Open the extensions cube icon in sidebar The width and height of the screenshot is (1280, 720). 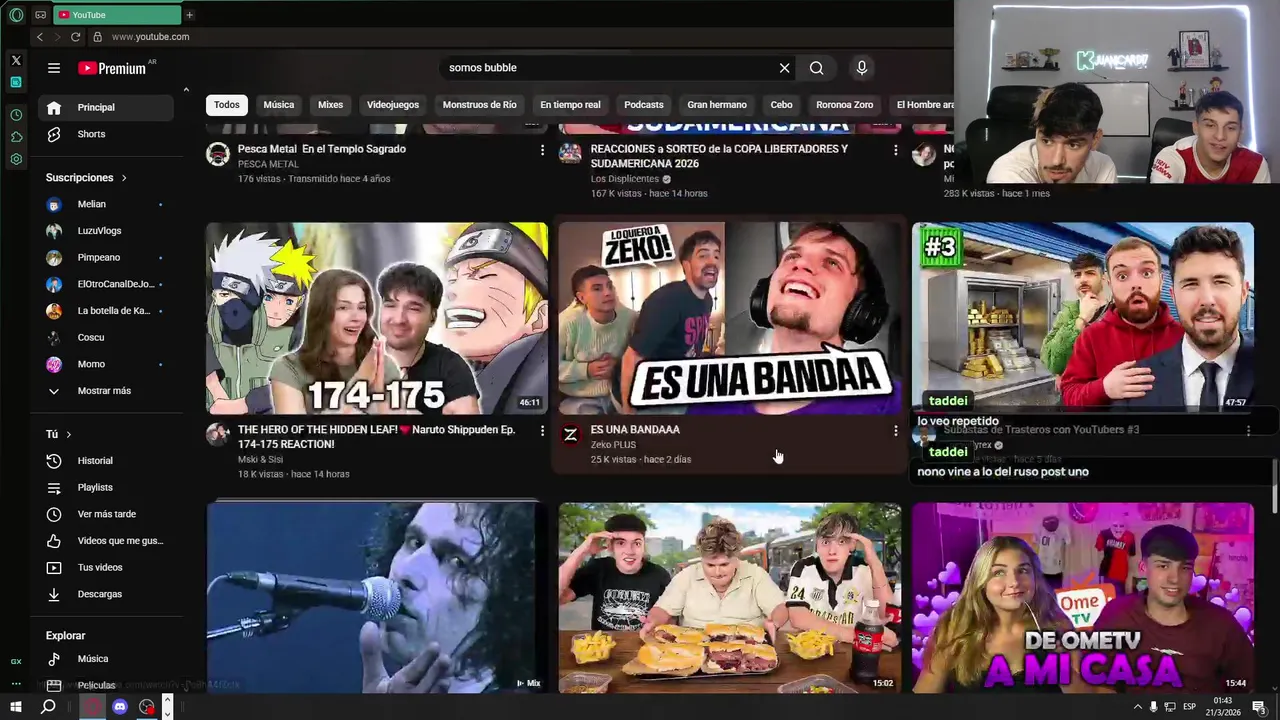click(16, 137)
